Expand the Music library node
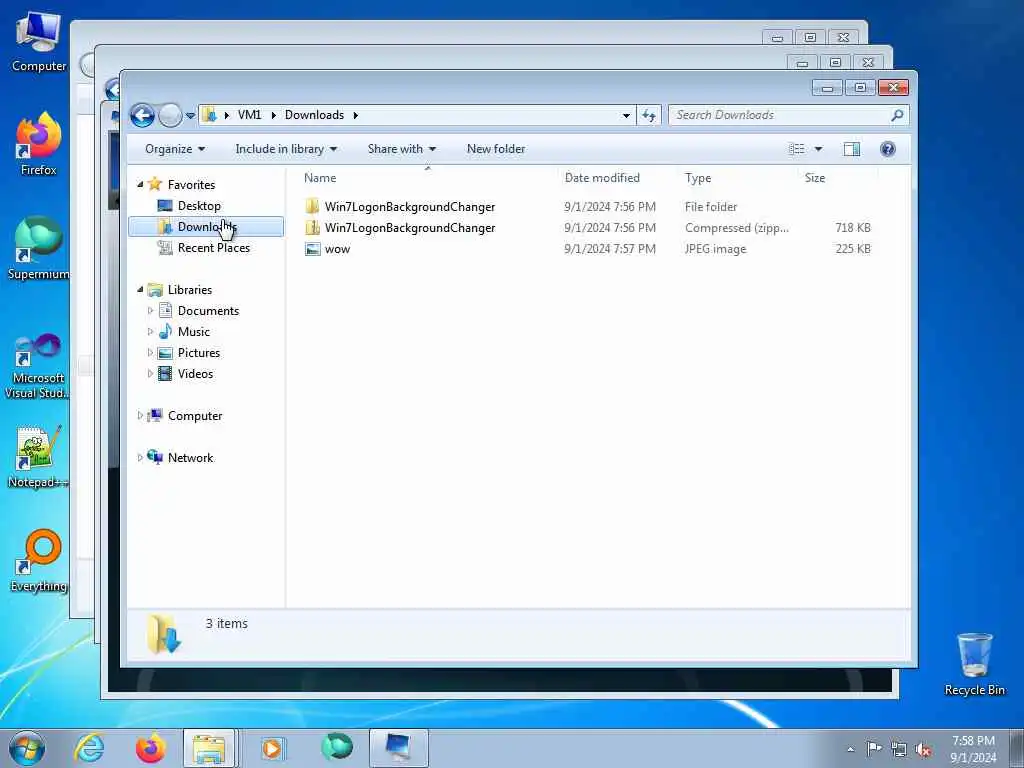This screenshot has width=1024, height=768. pos(150,331)
